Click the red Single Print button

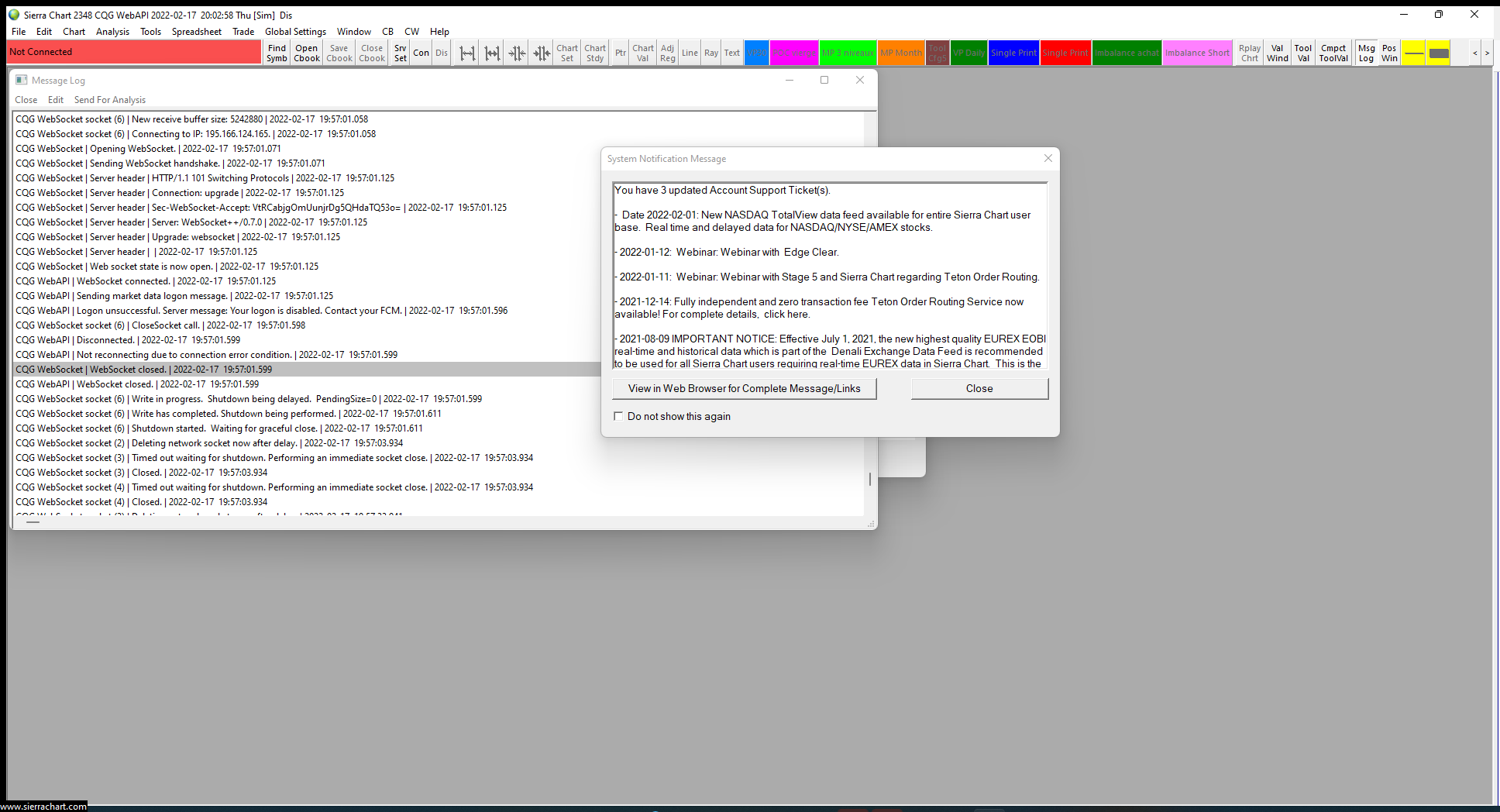coord(1066,53)
